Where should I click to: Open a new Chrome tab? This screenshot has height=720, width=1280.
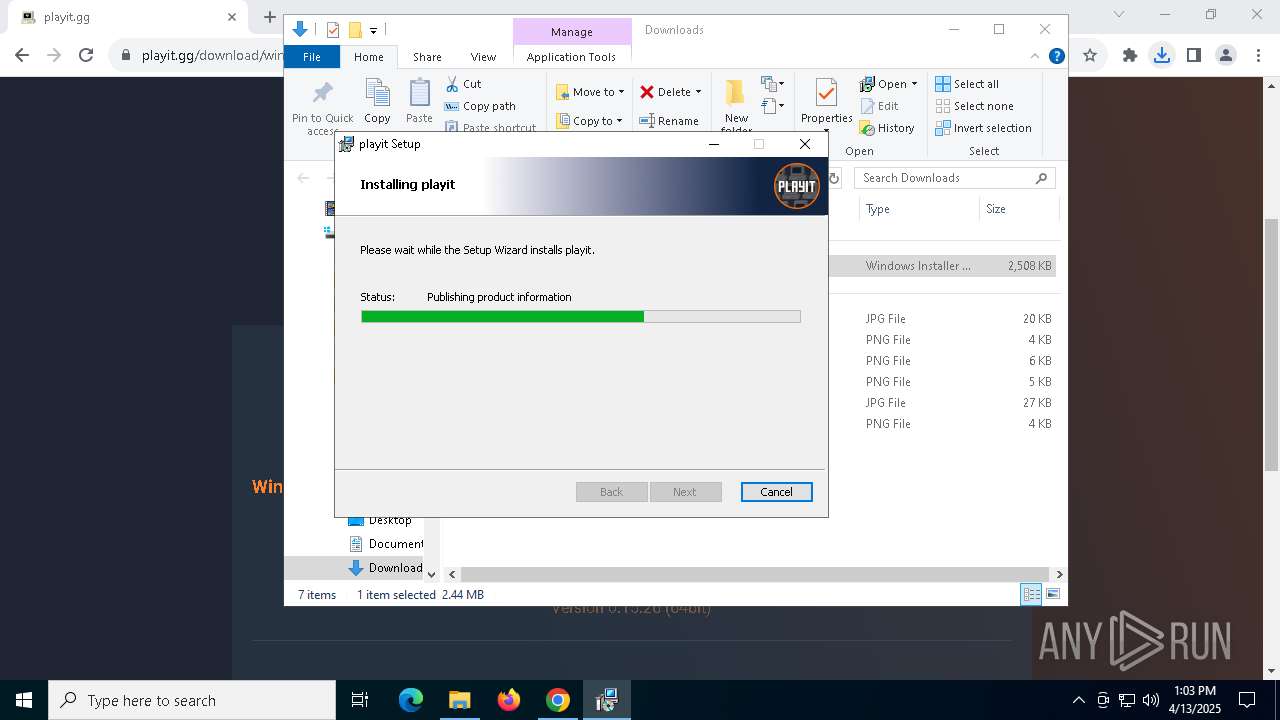tap(269, 17)
